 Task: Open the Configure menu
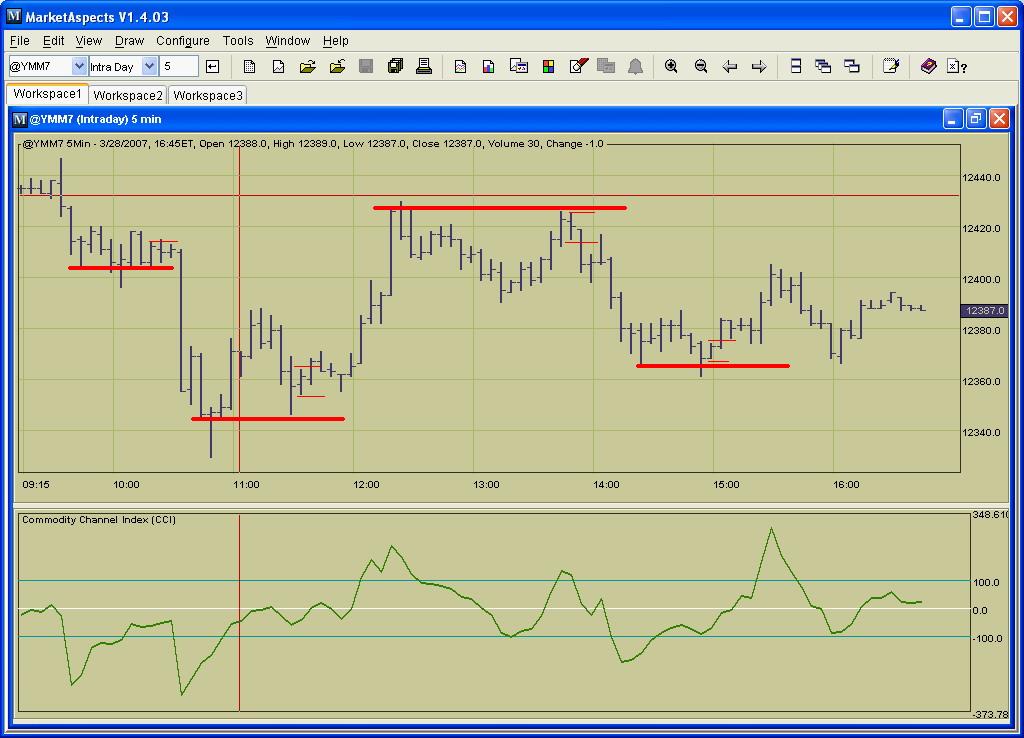pyautogui.click(x=183, y=41)
